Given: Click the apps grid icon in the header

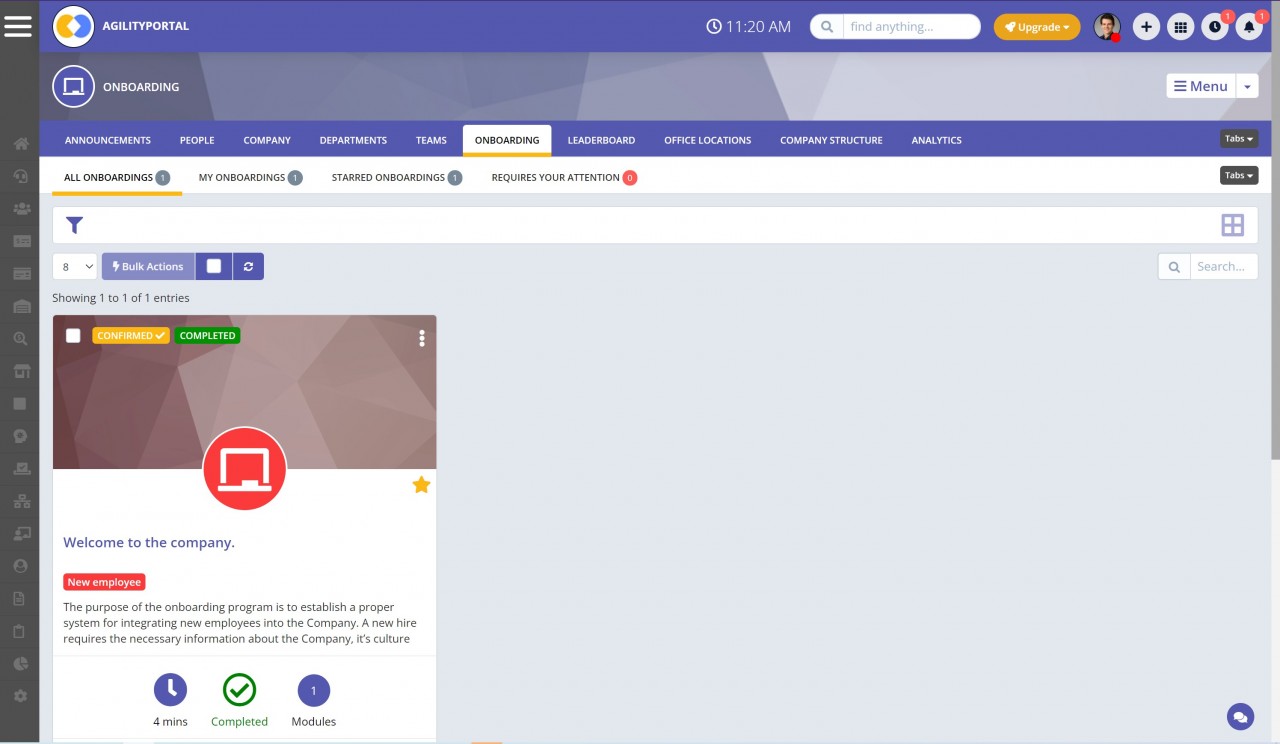Looking at the screenshot, I should click(x=1180, y=26).
